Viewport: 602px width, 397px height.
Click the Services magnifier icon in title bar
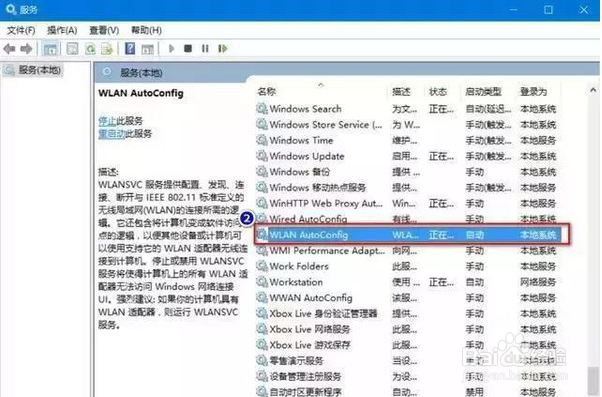click(11, 9)
